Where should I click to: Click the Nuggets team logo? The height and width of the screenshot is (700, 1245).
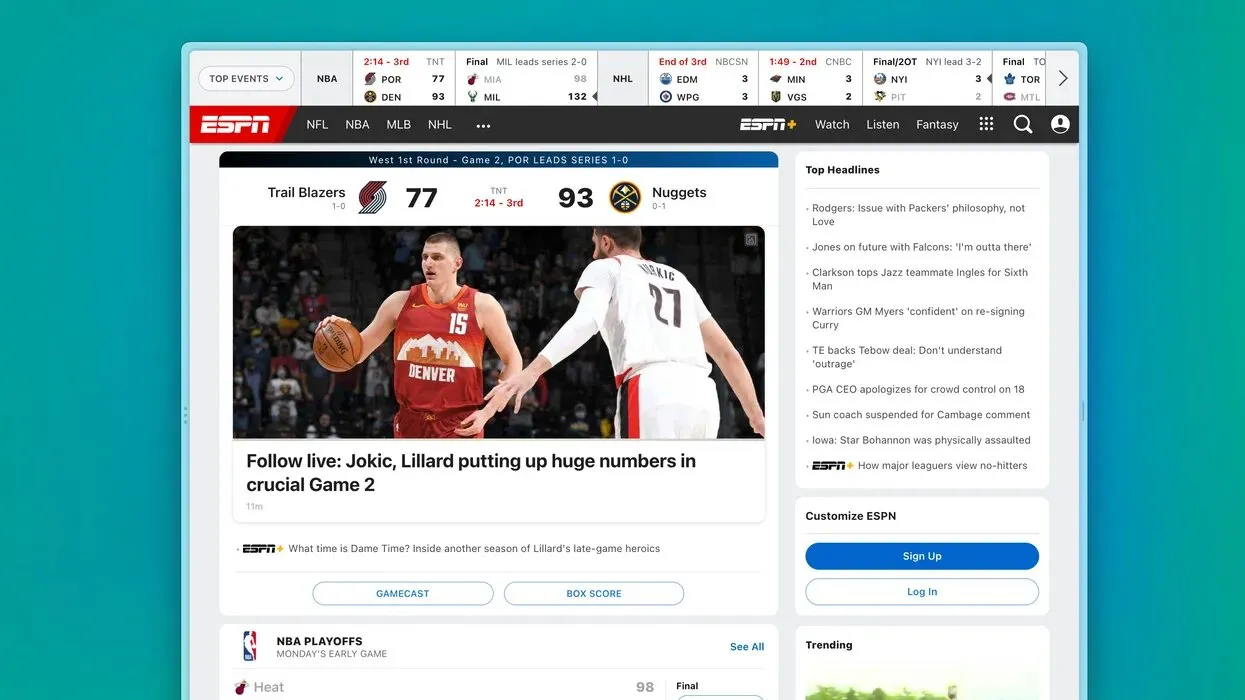(x=625, y=197)
